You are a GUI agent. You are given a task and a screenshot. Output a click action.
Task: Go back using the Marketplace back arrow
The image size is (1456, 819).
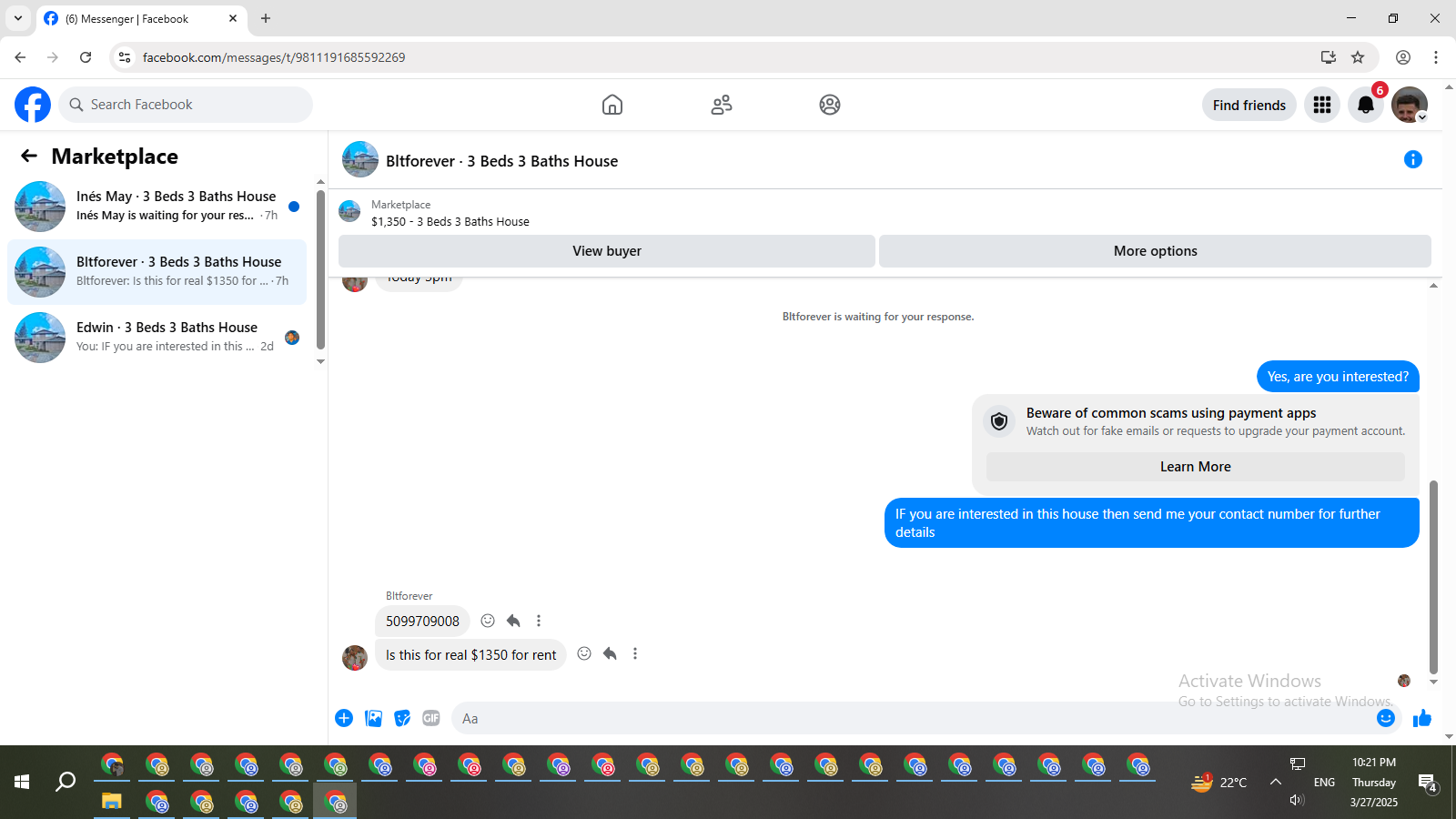[29, 157]
